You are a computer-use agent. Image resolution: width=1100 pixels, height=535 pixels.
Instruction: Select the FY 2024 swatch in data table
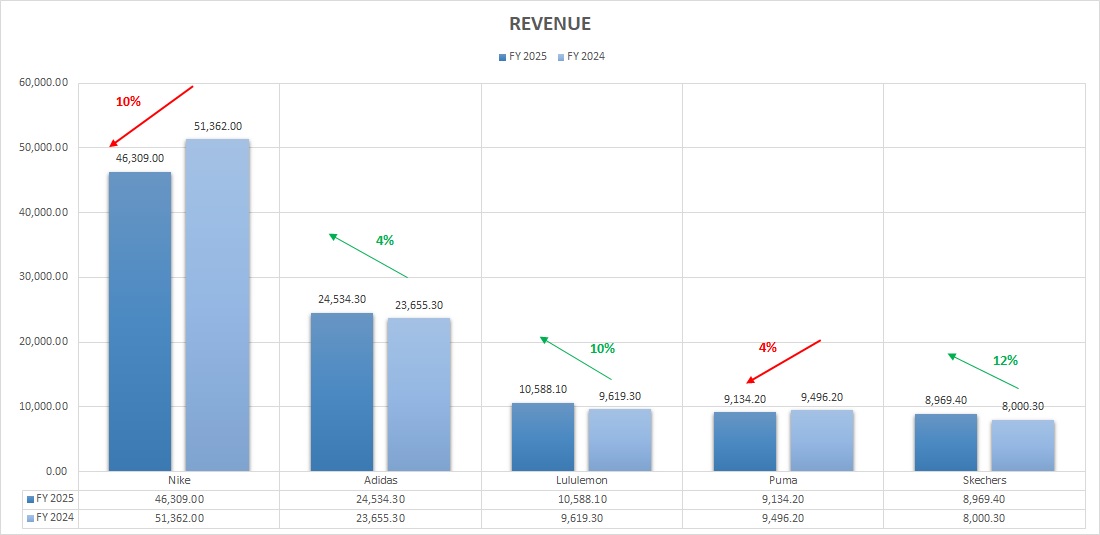[x=30, y=518]
